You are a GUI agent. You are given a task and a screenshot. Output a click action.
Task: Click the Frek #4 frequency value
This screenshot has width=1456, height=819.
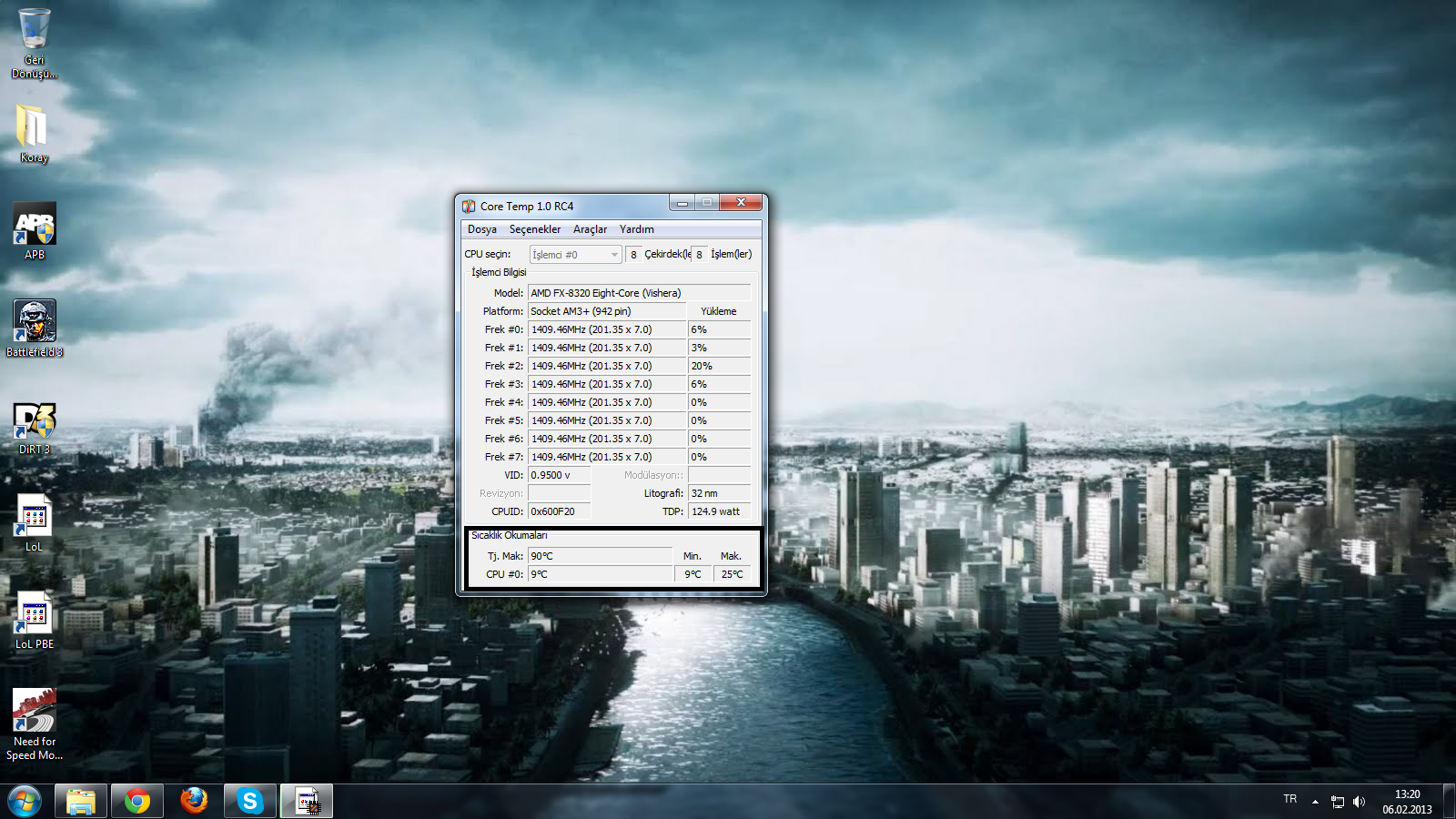pyautogui.click(x=606, y=402)
